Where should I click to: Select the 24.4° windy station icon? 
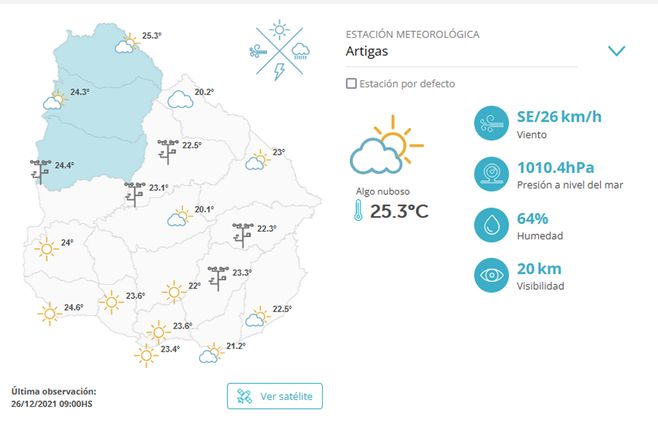point(42,171)
